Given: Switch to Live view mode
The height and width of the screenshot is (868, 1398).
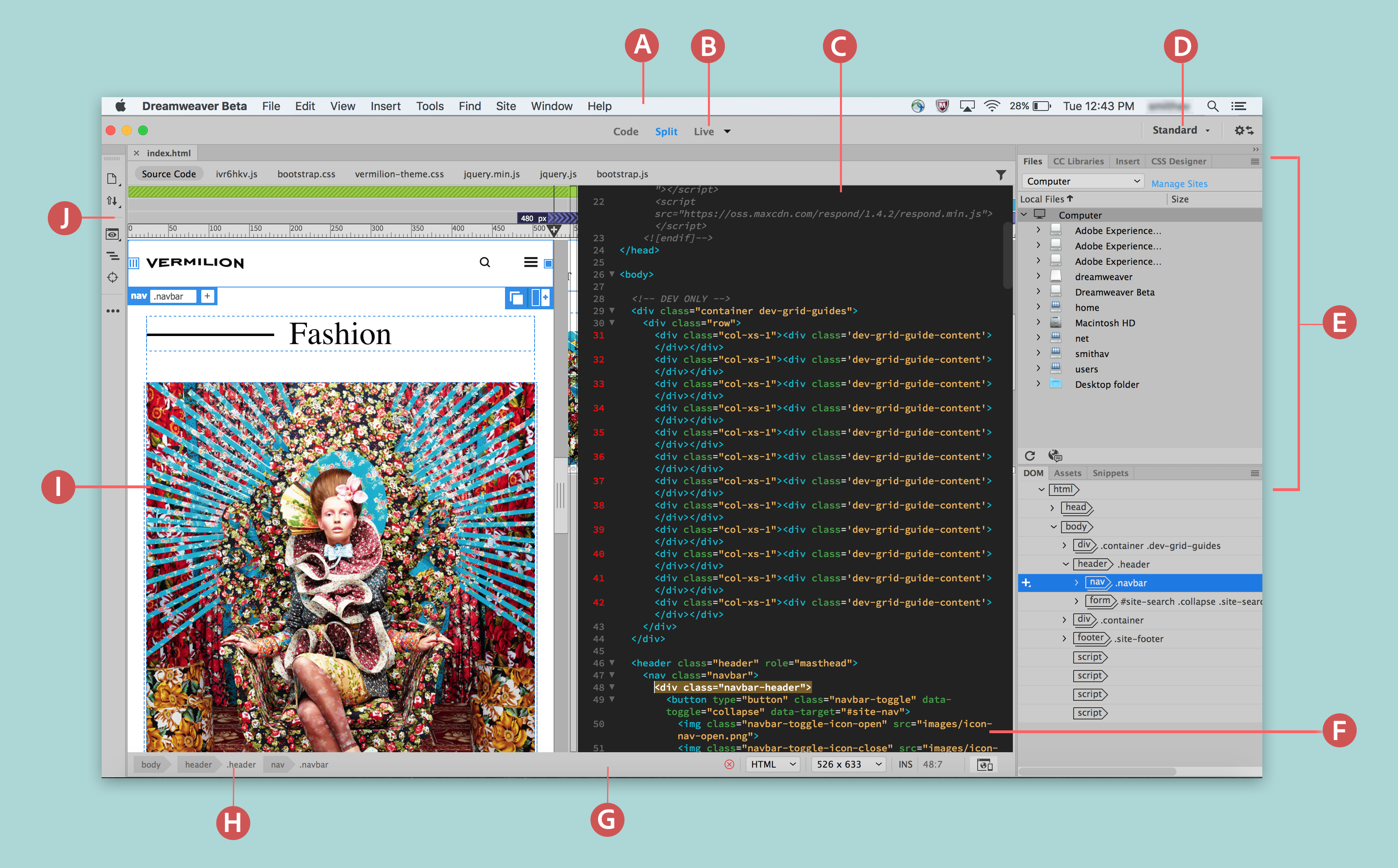Looking at the screenshot, I should tap(705, 131).
